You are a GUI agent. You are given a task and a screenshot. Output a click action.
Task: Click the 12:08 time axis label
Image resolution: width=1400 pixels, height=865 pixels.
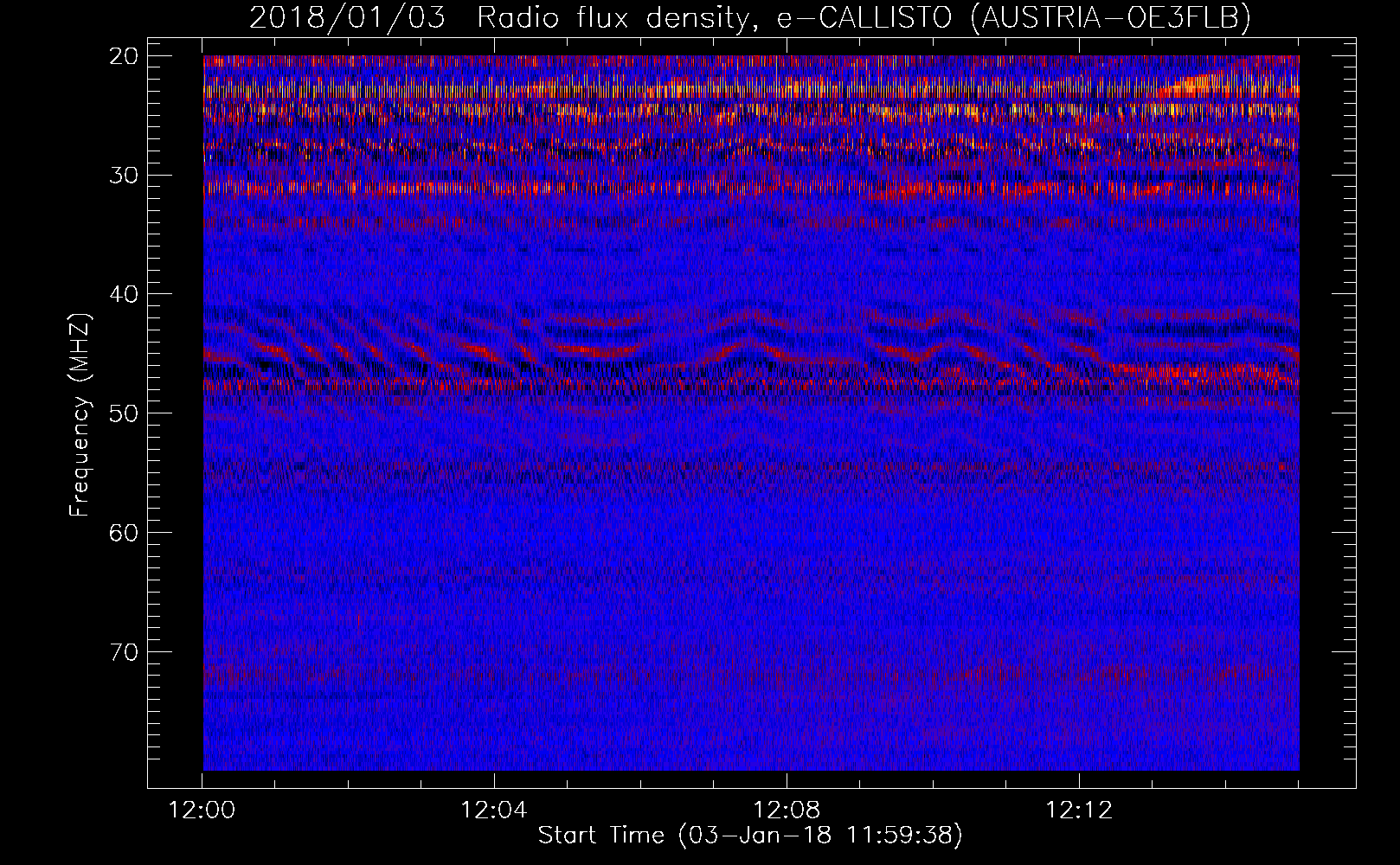(x=787, y=811)
